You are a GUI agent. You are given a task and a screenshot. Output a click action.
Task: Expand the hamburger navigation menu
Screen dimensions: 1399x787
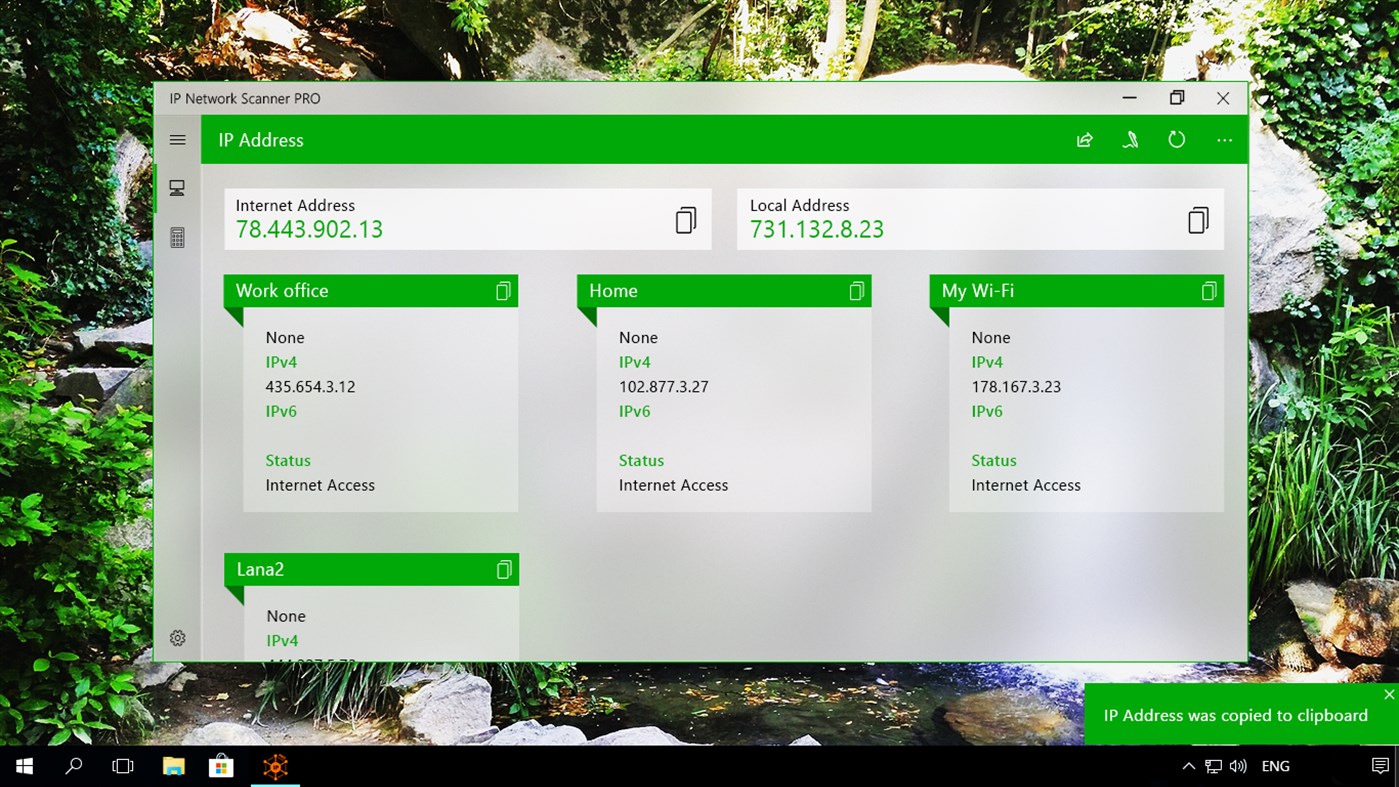coord(177,140)
